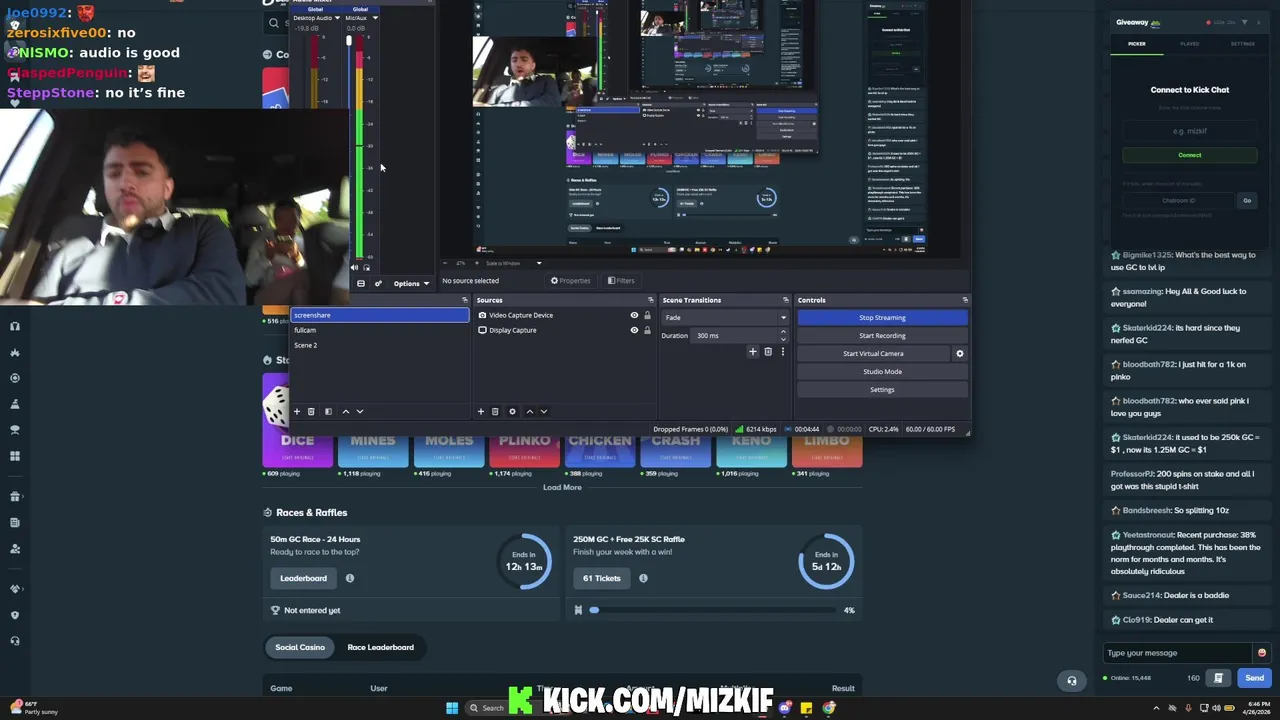The height and width of the screenshot is (720, 1280).
Task: Open the shield icon in Stake sidebar
Action: (14, 615)
